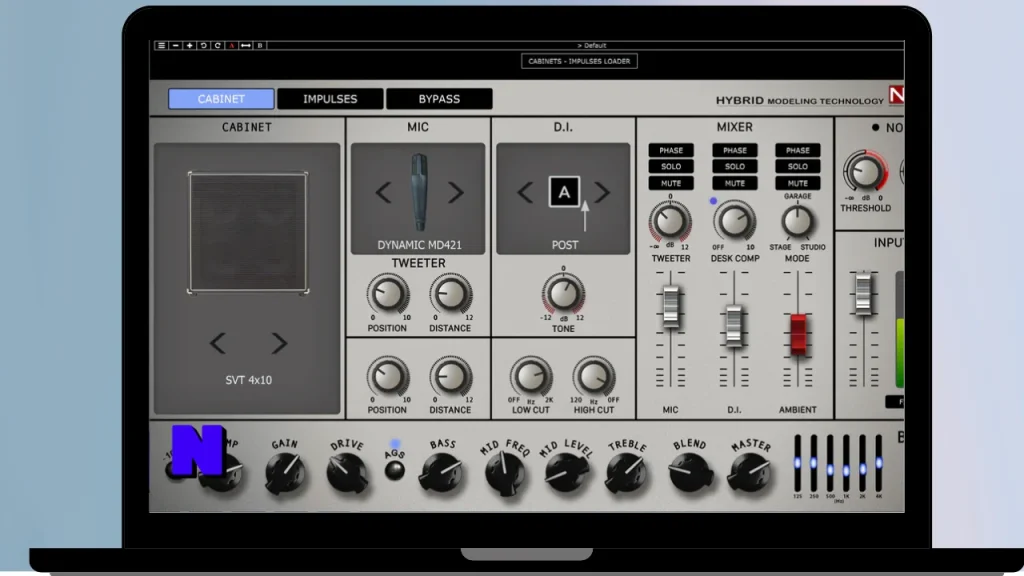Click the A-to-B copy arrow icon
The image size is (1024, 576).
[x=246, y=46]
